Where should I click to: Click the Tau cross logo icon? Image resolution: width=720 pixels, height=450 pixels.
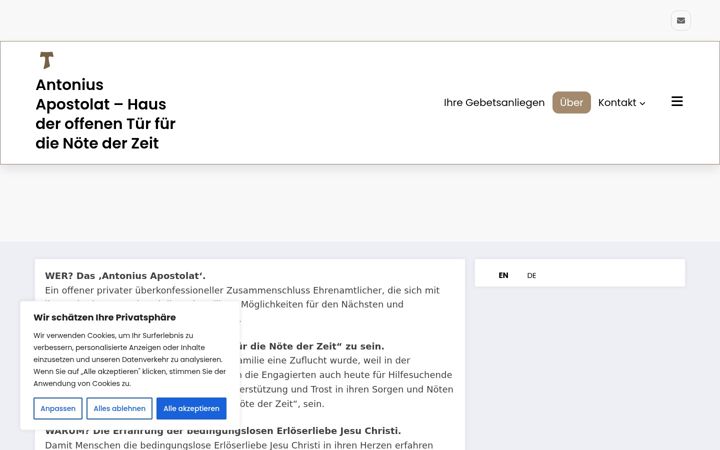coord(46,60)
